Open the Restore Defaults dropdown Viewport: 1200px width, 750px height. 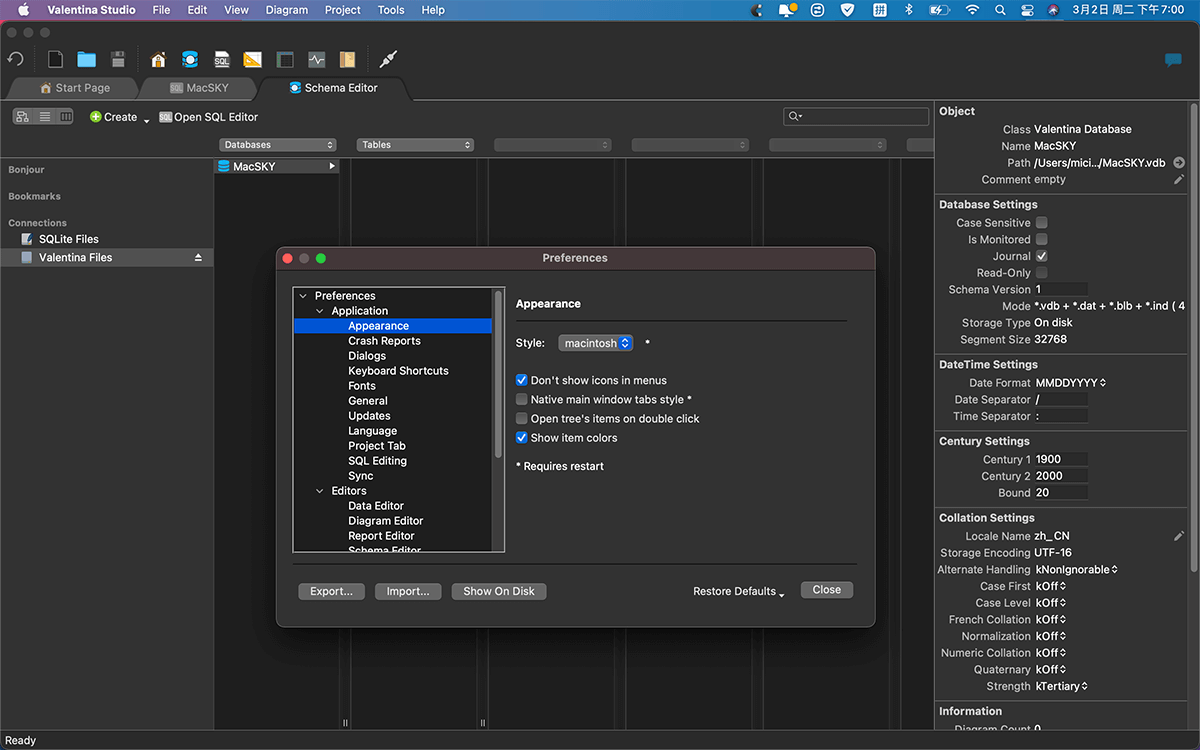coord(739,592)
